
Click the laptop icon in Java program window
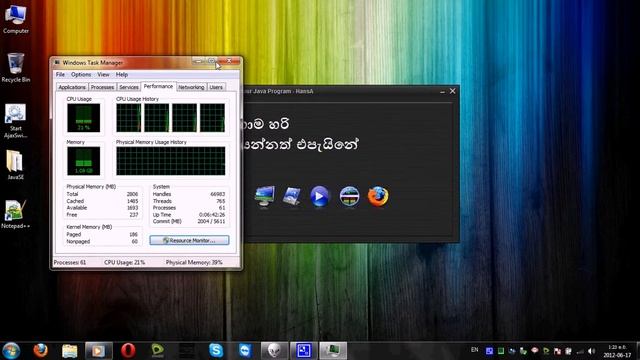coord(292,196)
